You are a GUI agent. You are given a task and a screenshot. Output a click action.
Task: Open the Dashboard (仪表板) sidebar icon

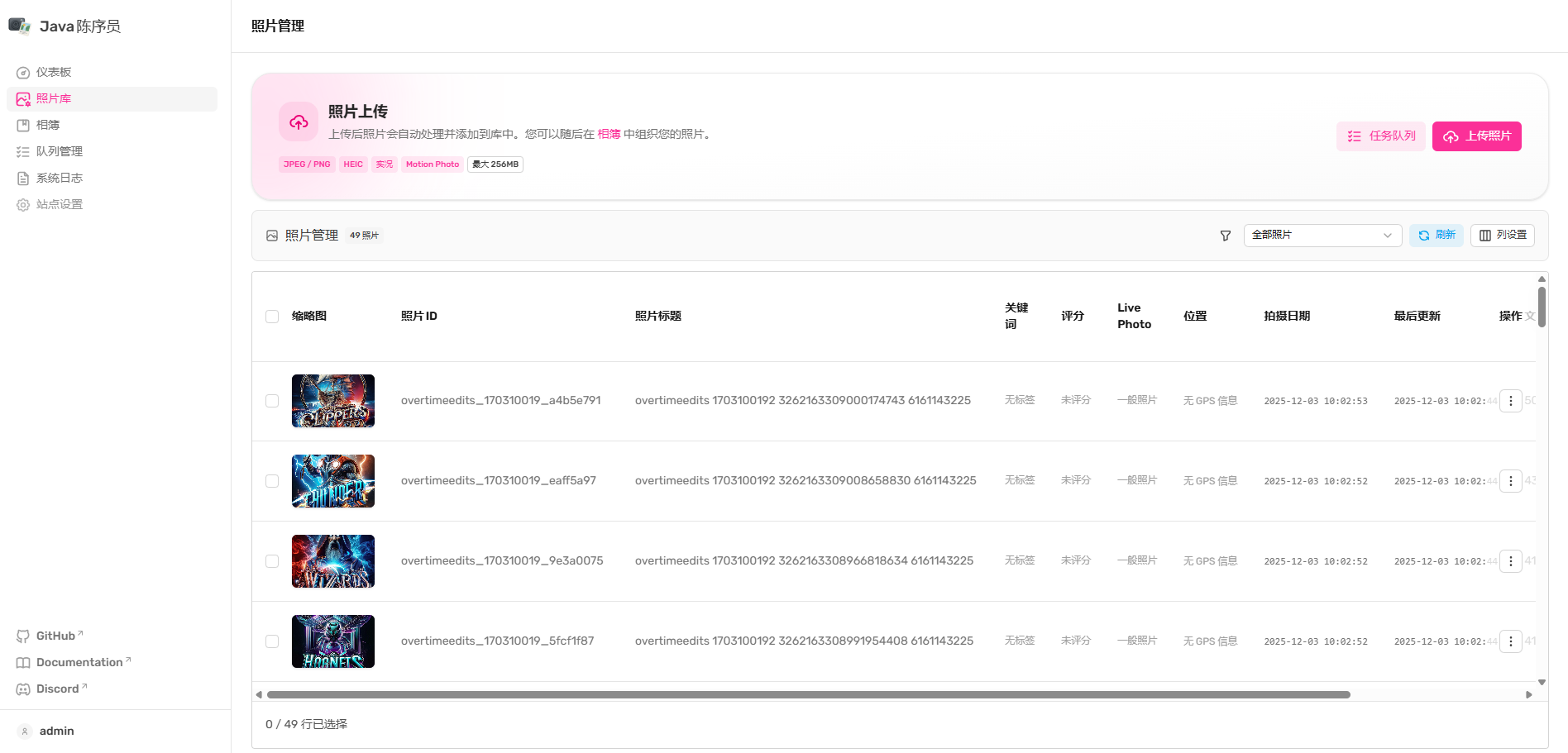23,73
